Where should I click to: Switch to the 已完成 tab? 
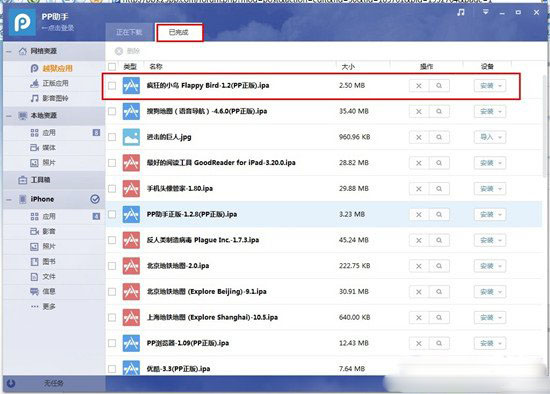pyautogui.click(x=179, y=33)
